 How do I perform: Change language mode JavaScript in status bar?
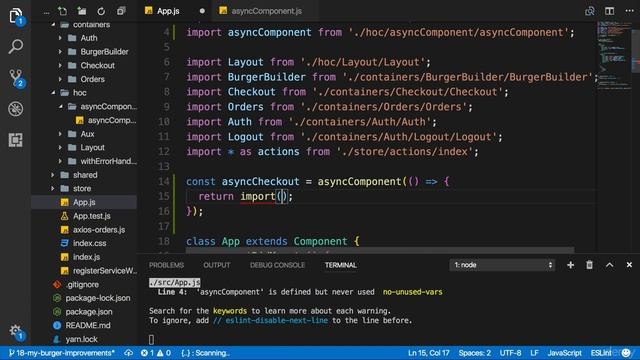point(564,353)
